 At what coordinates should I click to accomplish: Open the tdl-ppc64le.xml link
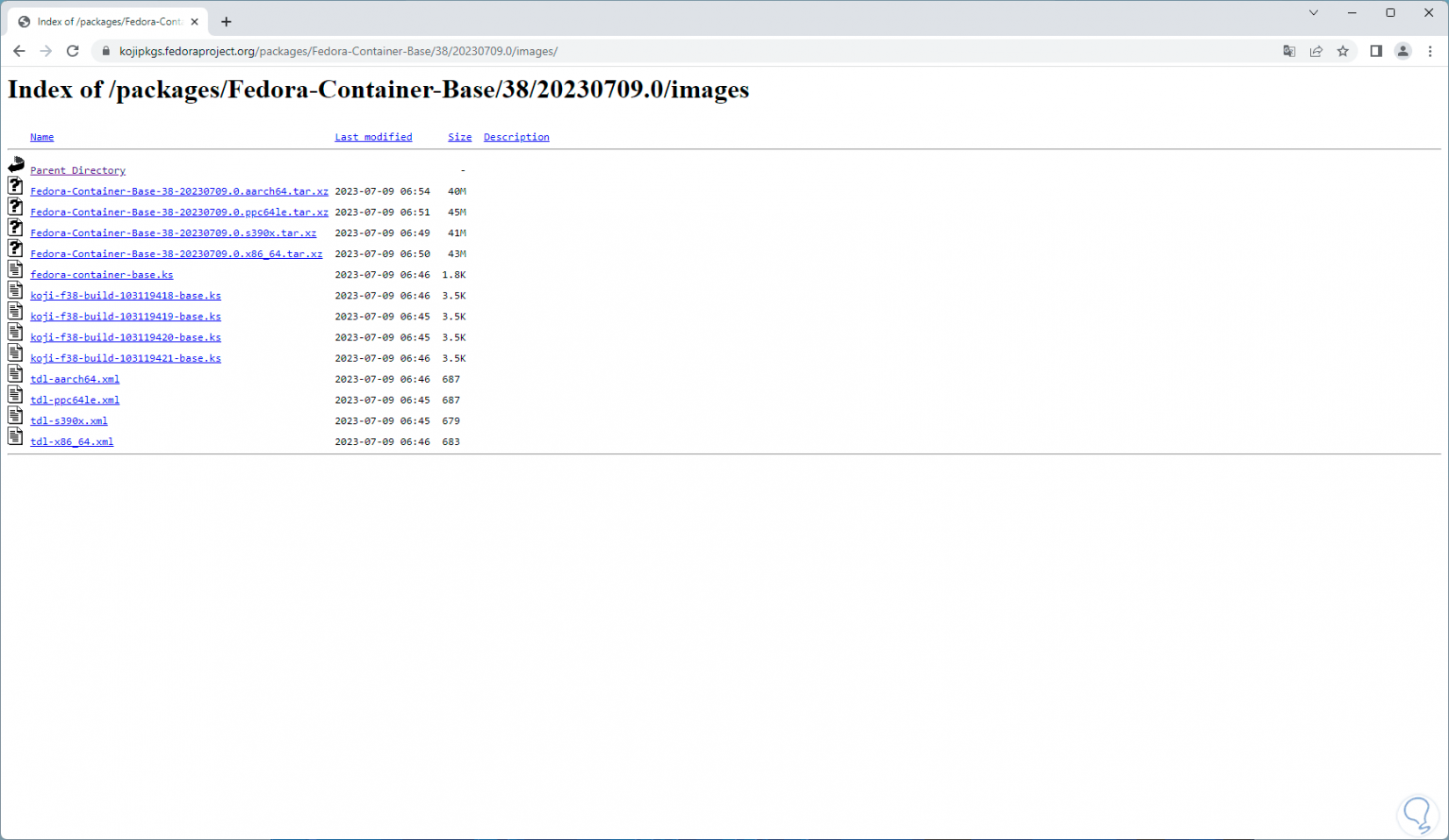click(75, 400)
